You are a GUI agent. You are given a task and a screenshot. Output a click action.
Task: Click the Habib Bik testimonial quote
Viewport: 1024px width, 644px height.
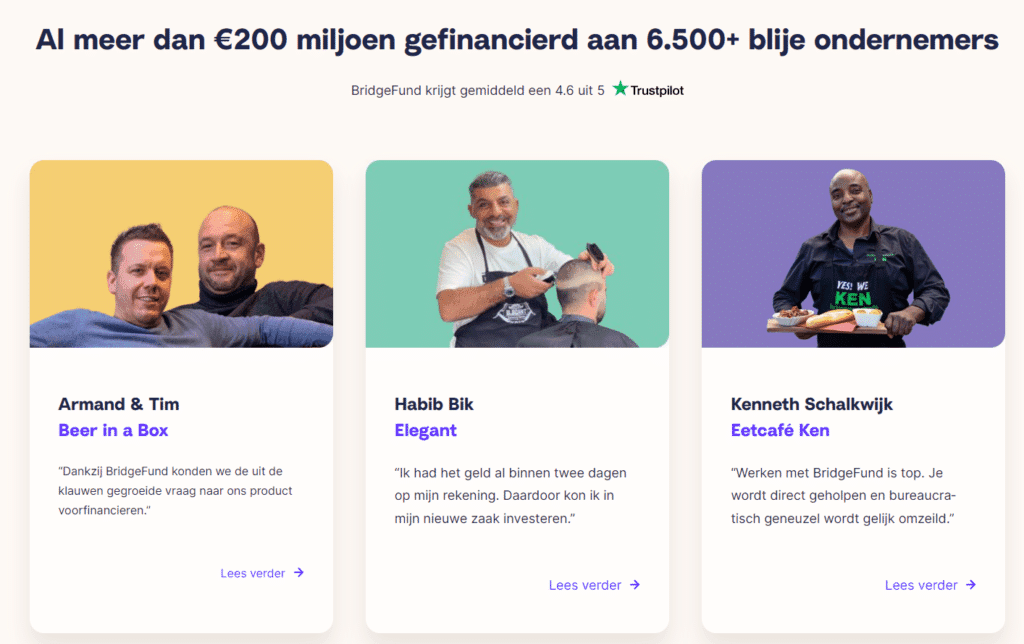[x=511, y=495]
